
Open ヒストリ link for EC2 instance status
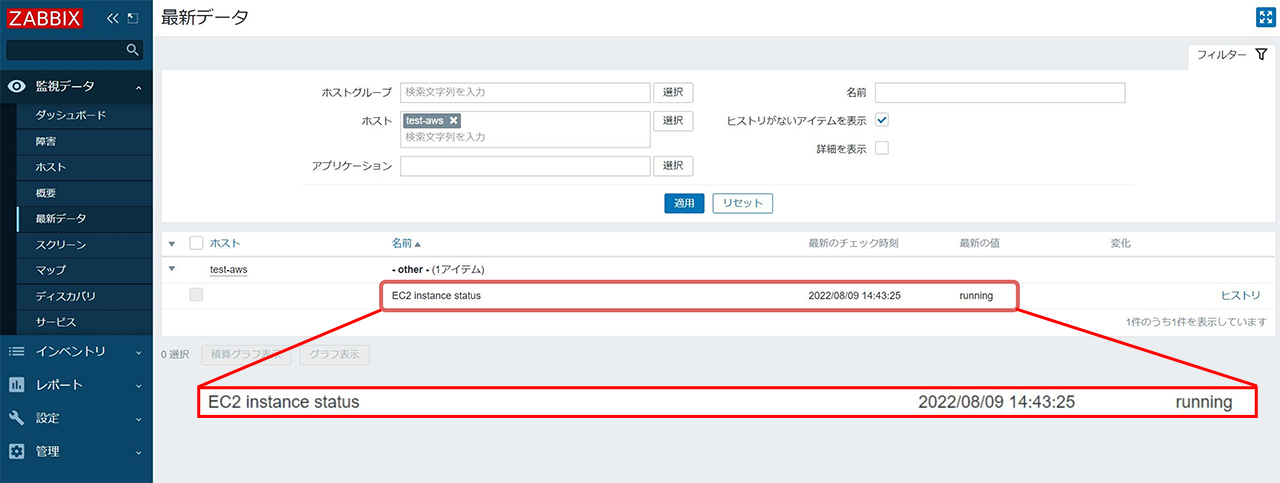coord(1241,295)
